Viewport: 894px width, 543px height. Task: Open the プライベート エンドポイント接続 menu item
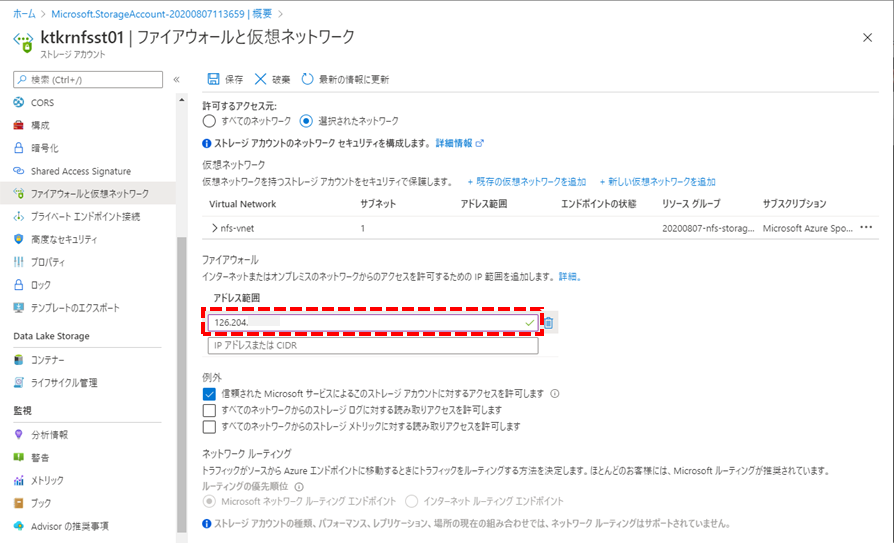pos(88,216)
